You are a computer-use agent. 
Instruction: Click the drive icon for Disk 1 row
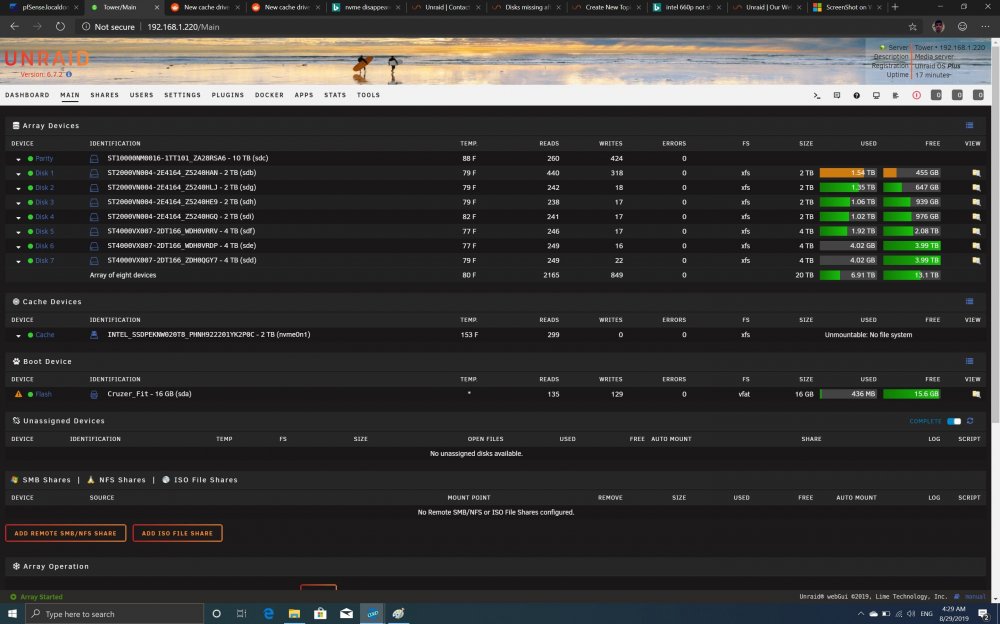[x=94, y=173]
